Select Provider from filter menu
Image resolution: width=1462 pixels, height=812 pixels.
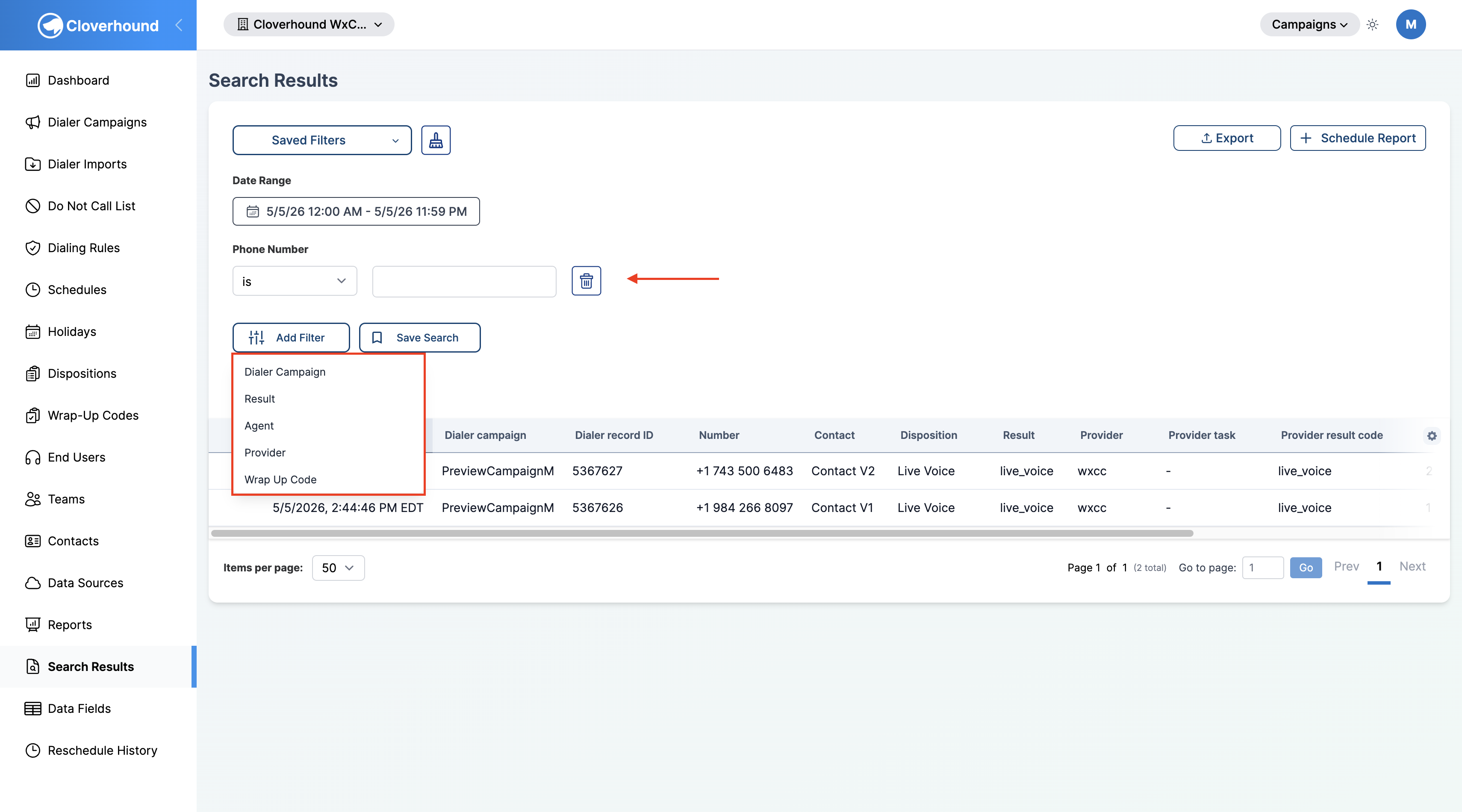265,453
